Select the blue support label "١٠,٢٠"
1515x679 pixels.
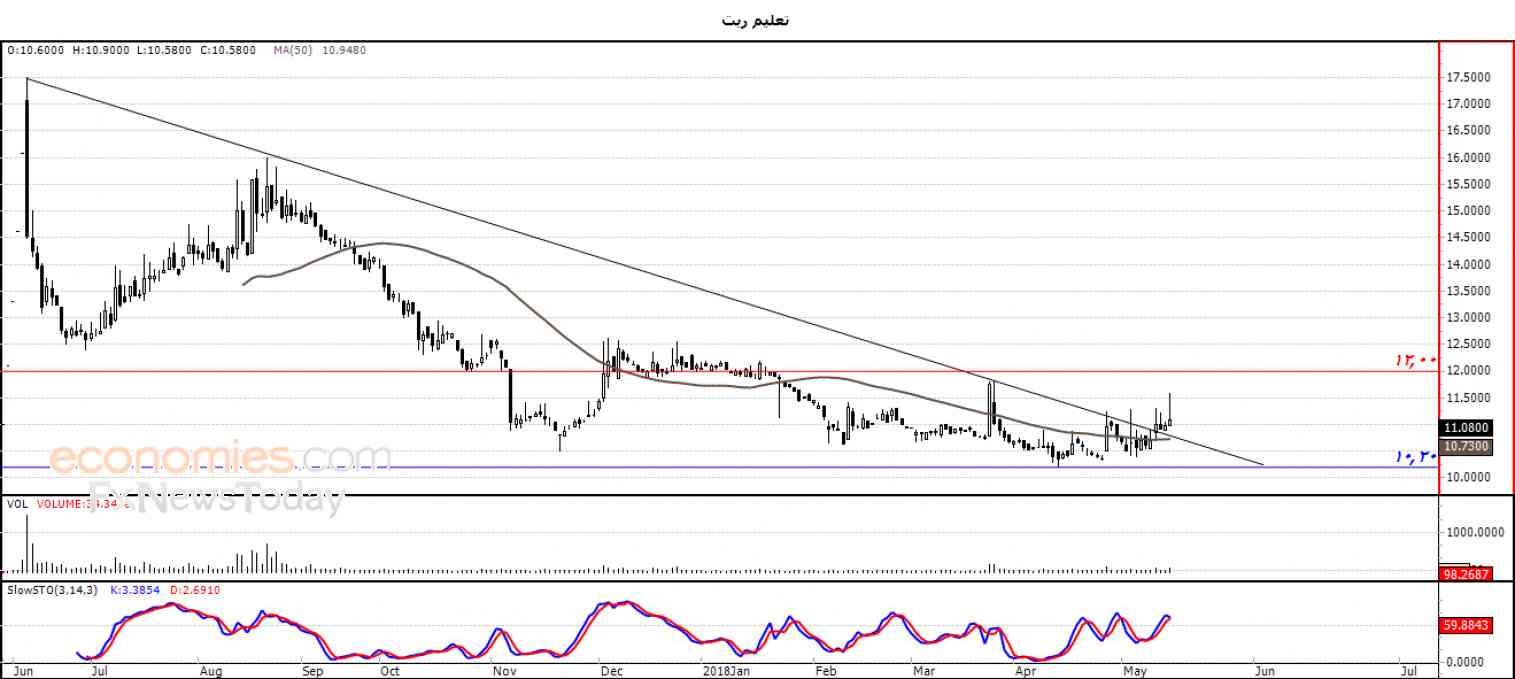click(1415, 456)
